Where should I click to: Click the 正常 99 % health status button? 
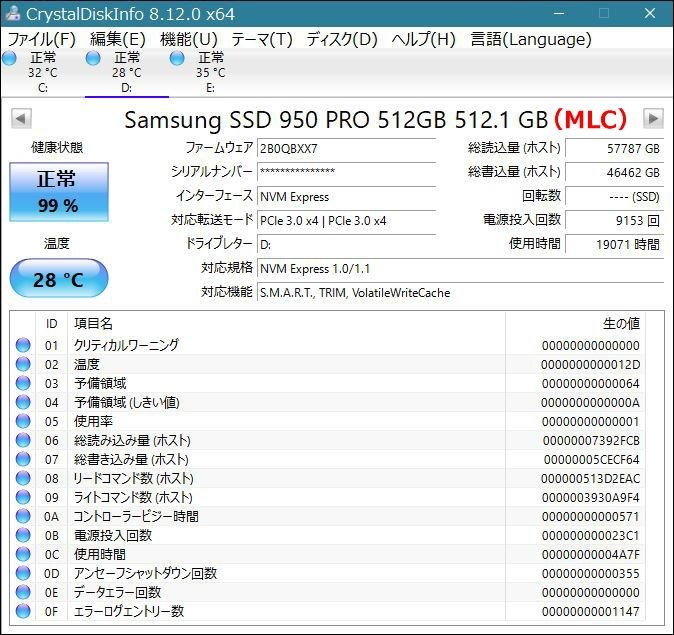click(x=59, y=192)
